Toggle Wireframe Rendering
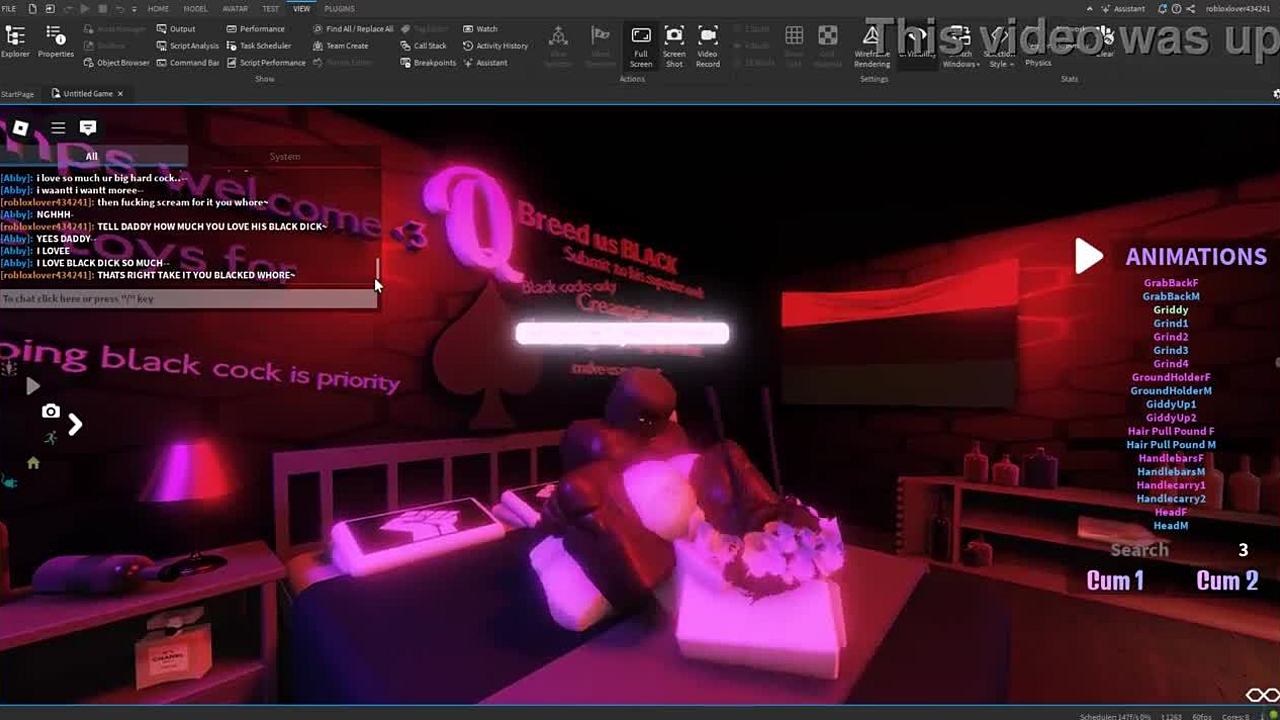 [x=872, y=45]
